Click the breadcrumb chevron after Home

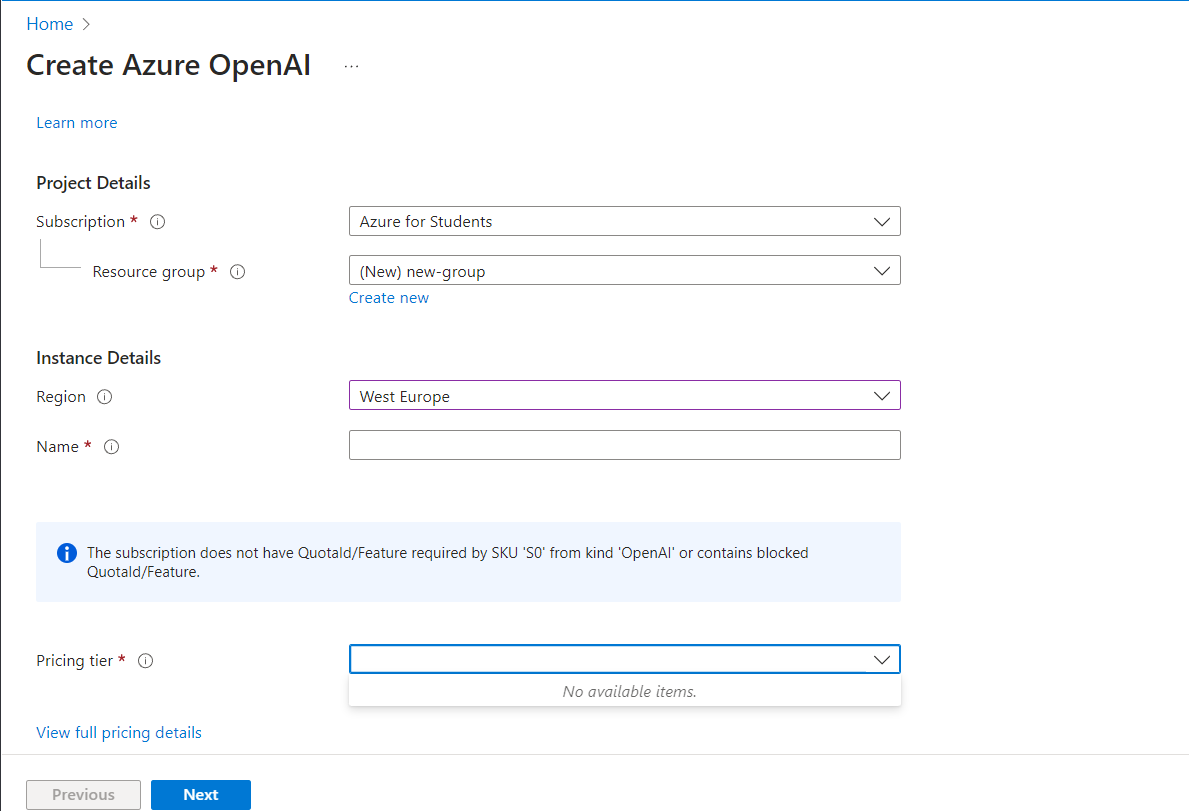point(86,23)
